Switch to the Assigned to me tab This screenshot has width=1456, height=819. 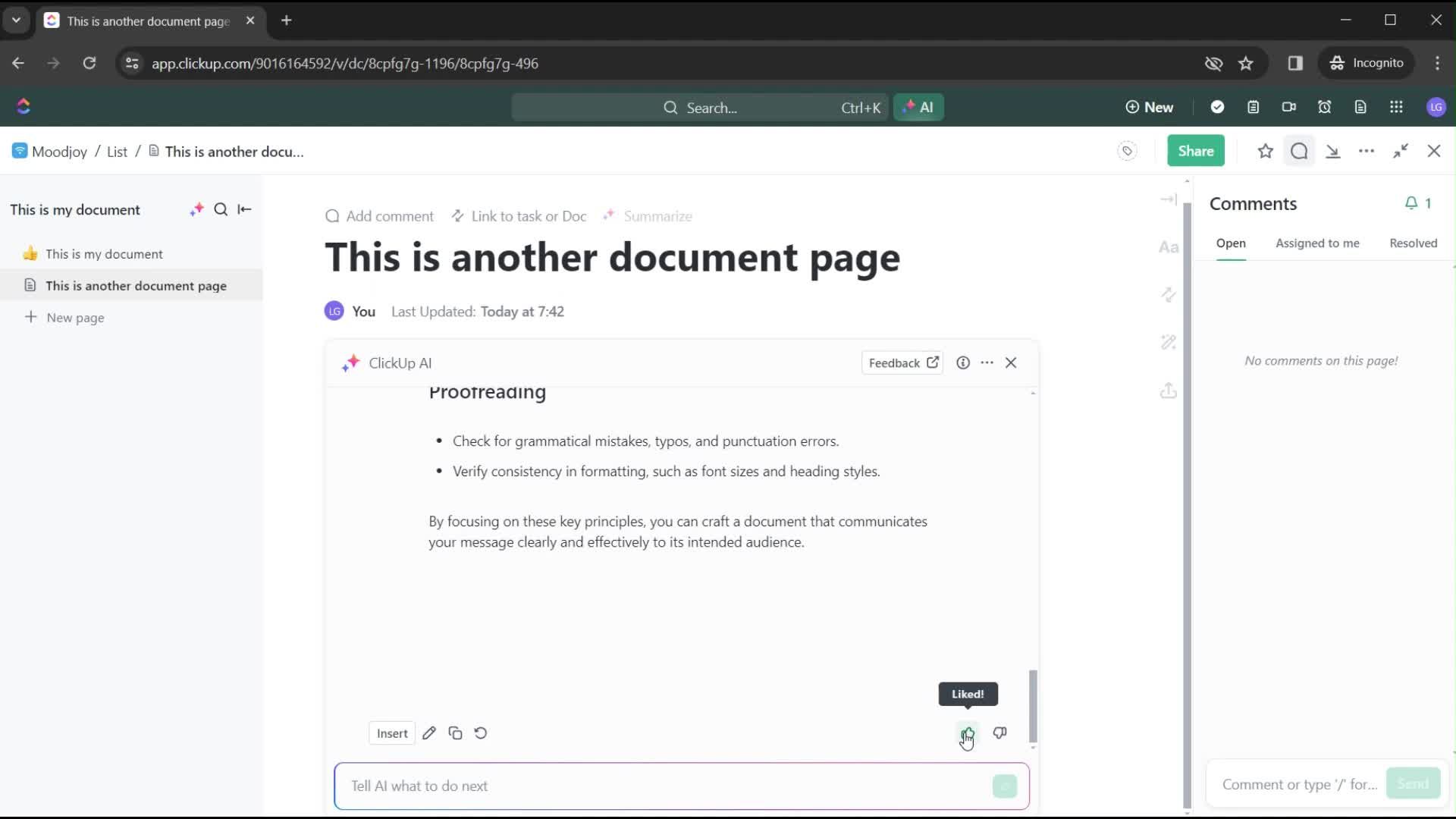click(x=1317, y=242)
